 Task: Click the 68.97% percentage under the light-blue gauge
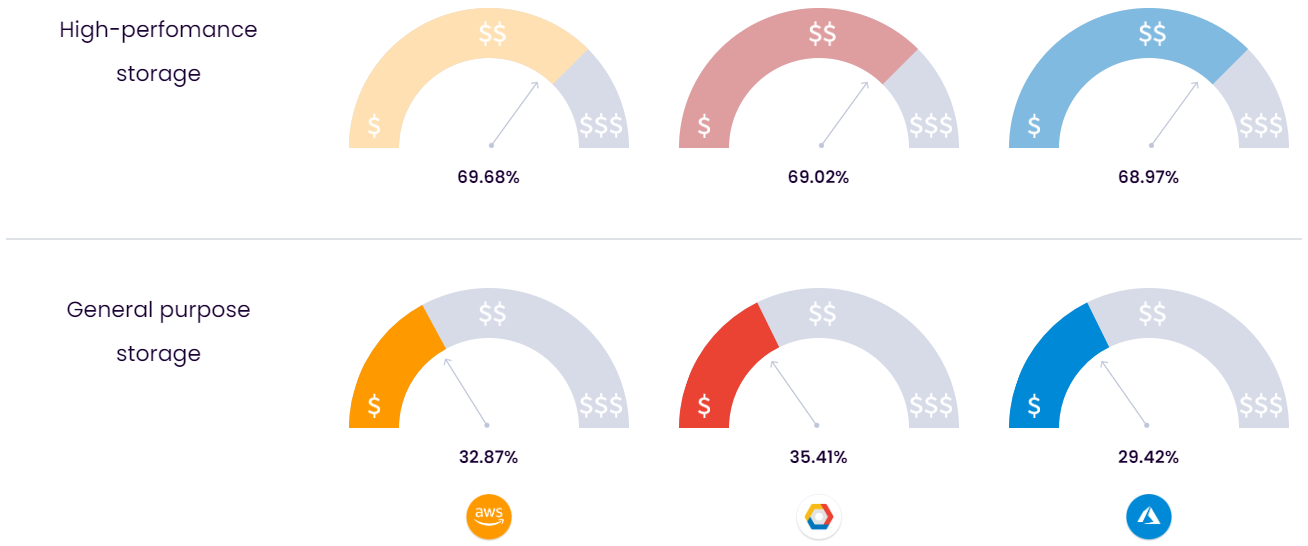(x=1148, y=177)
